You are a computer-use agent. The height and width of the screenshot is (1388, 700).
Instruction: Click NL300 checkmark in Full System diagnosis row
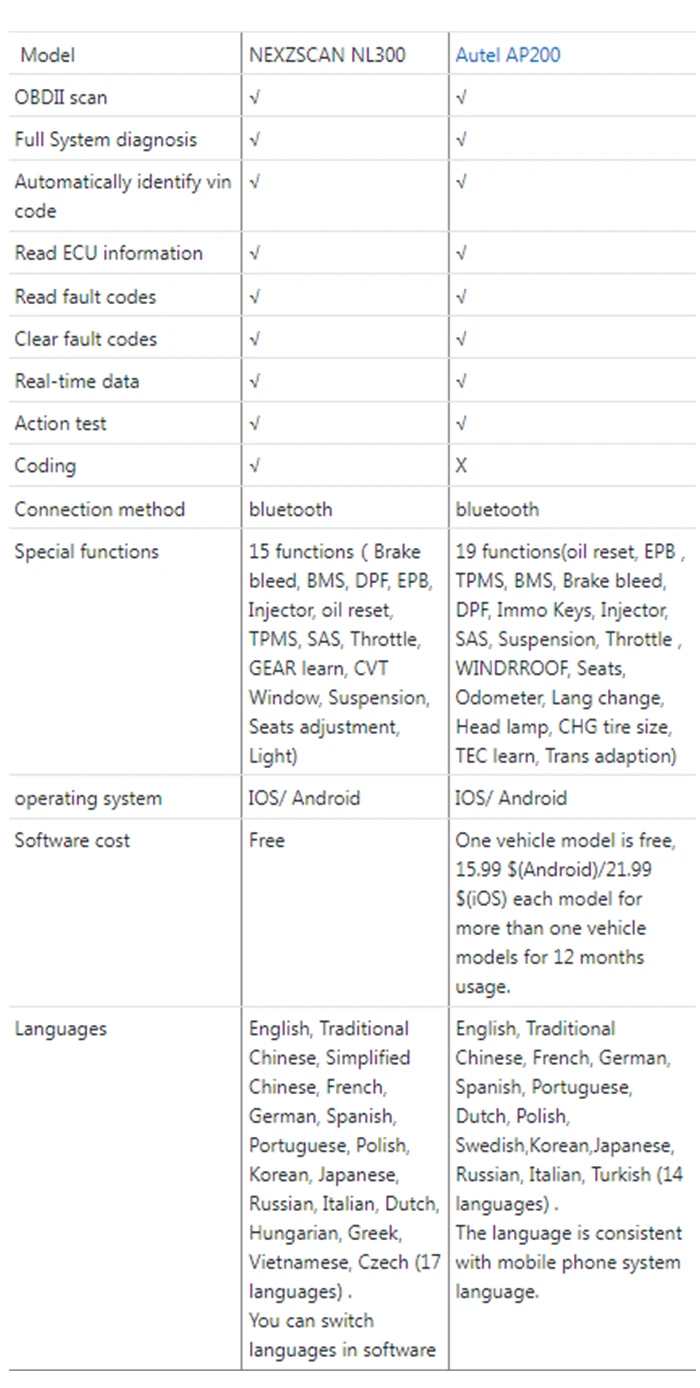[x=255, y=140]
